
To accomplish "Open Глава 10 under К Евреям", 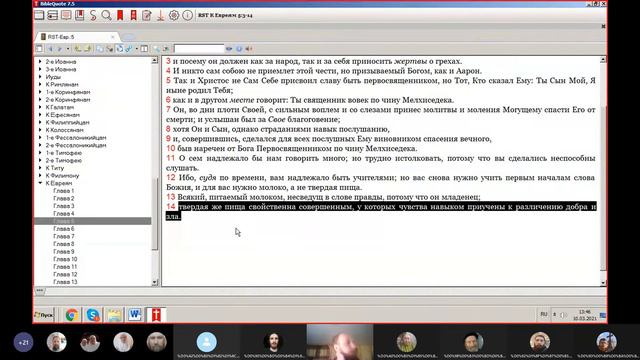I will pos(65,259).
